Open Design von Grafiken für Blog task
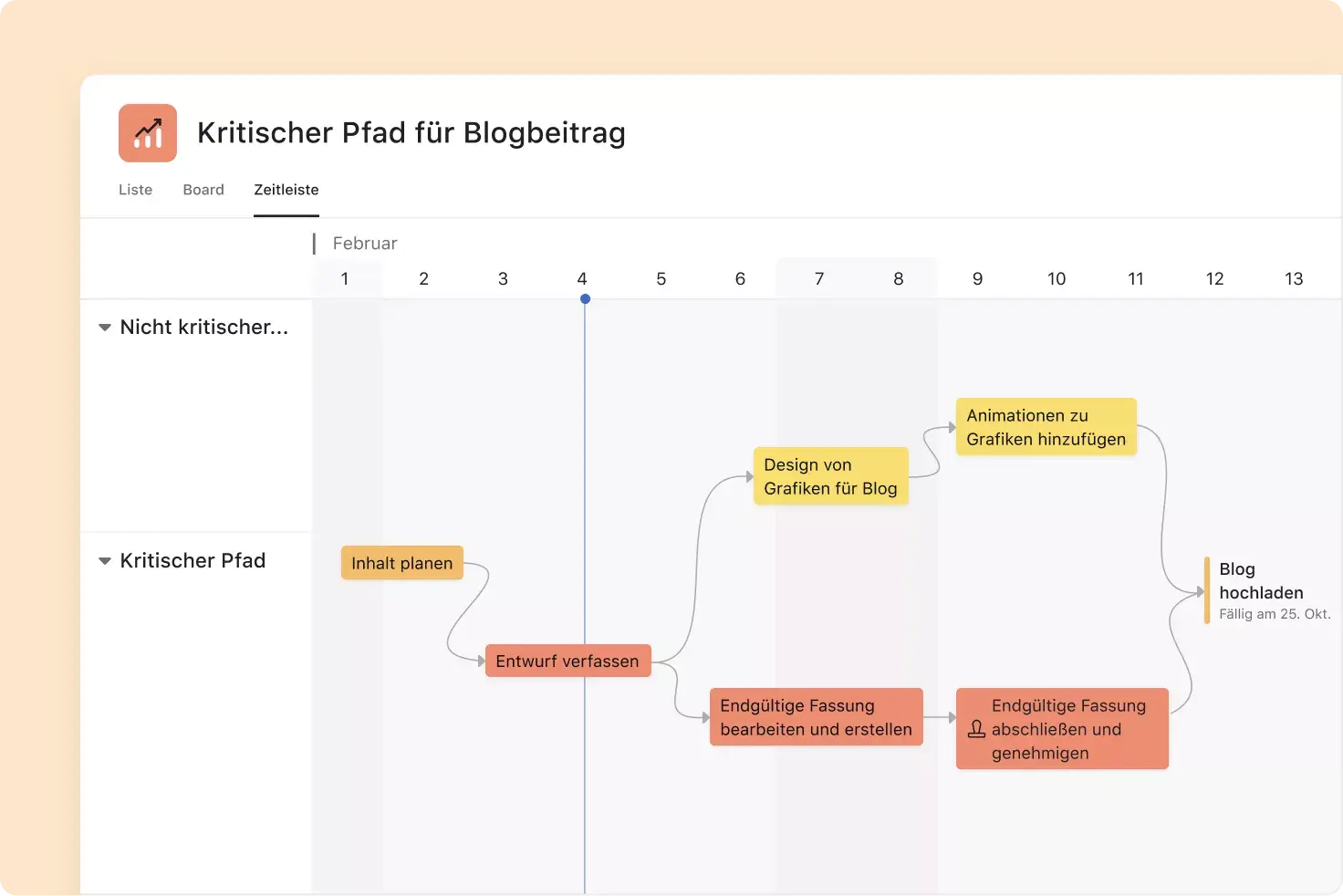 pos(830,476)
